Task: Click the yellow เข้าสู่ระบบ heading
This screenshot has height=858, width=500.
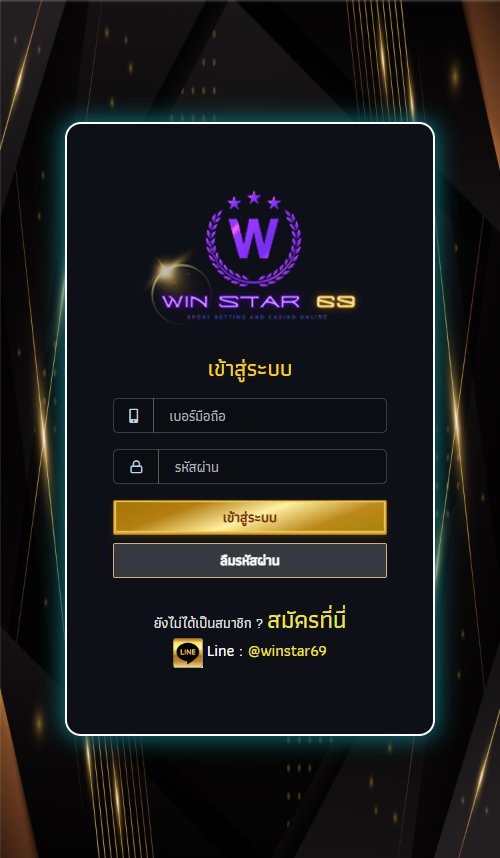Action: (250, 369)
